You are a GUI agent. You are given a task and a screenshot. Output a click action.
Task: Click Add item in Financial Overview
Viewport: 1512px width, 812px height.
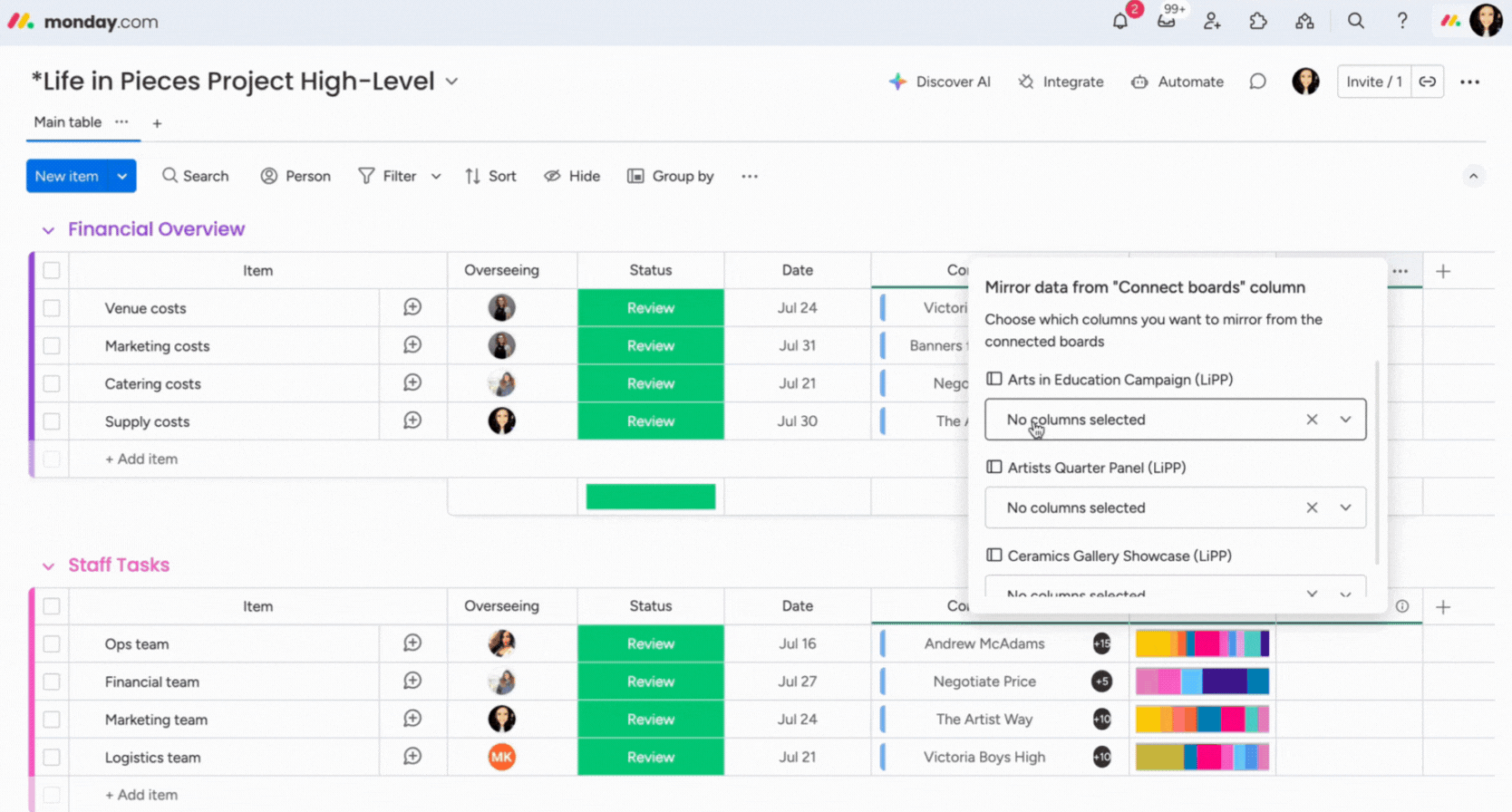pyautogui.click(x=141, y=459)
